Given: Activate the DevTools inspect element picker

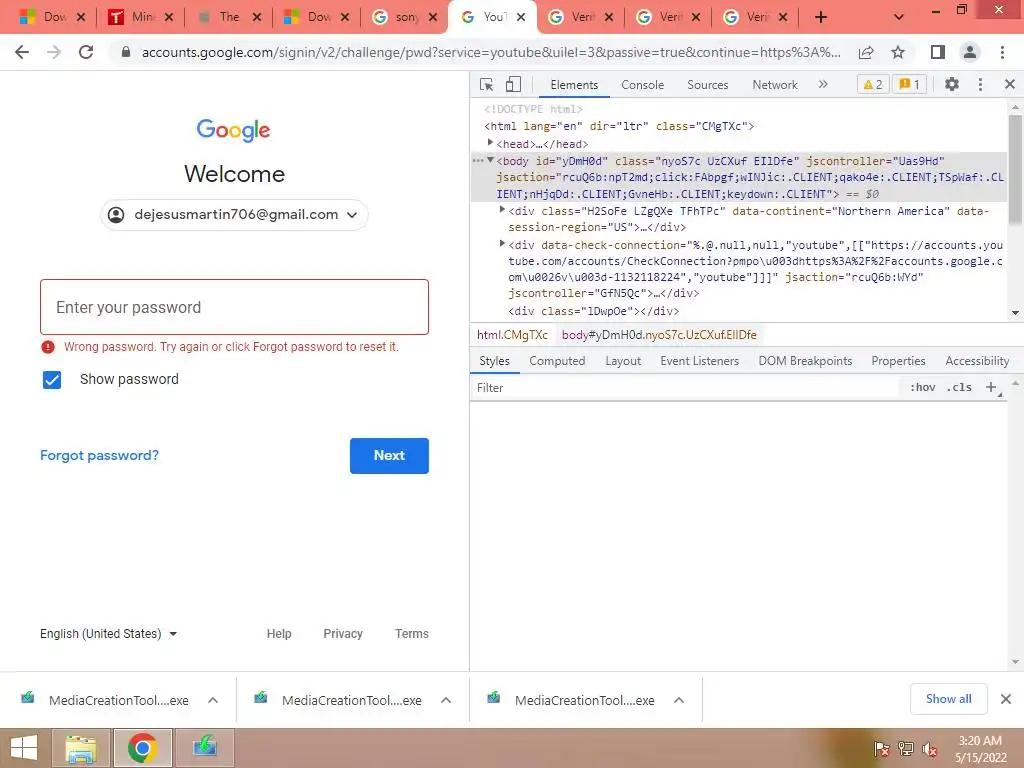Looking at the screenshot, I should (487, 84).
